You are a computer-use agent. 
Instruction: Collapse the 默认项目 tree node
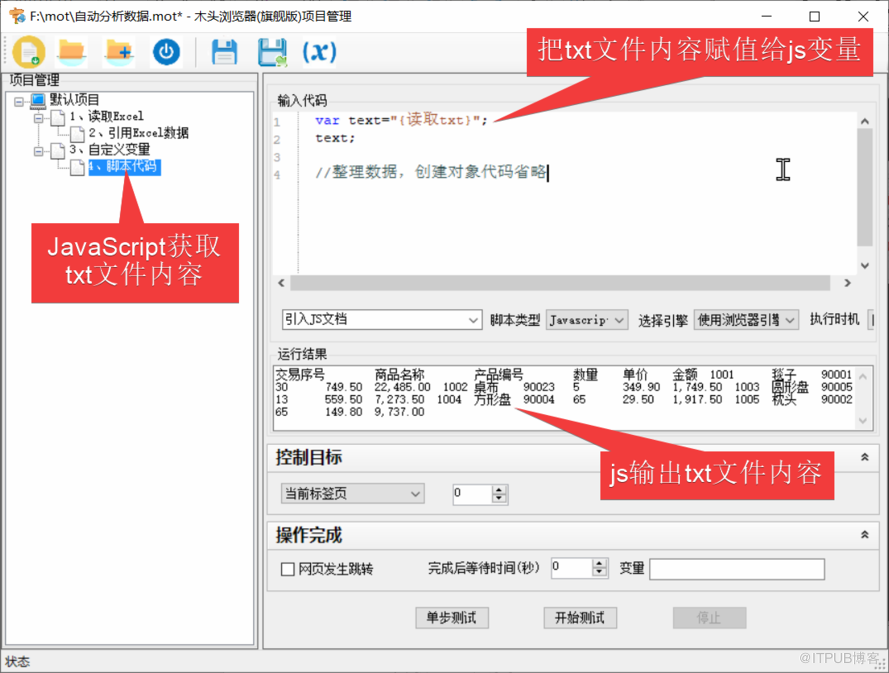19,101
